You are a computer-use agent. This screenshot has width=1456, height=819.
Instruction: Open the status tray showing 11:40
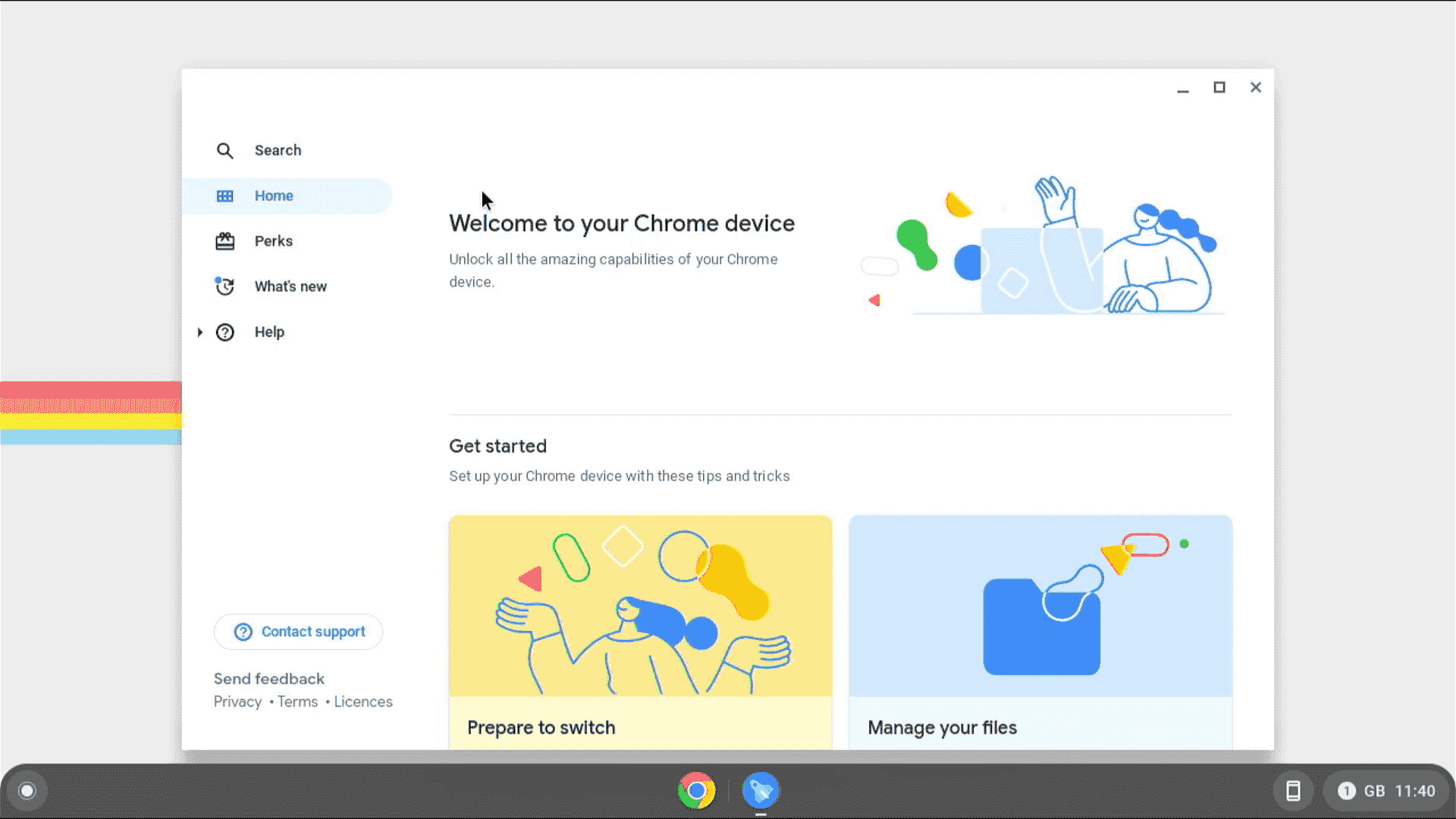point(1388,791)
